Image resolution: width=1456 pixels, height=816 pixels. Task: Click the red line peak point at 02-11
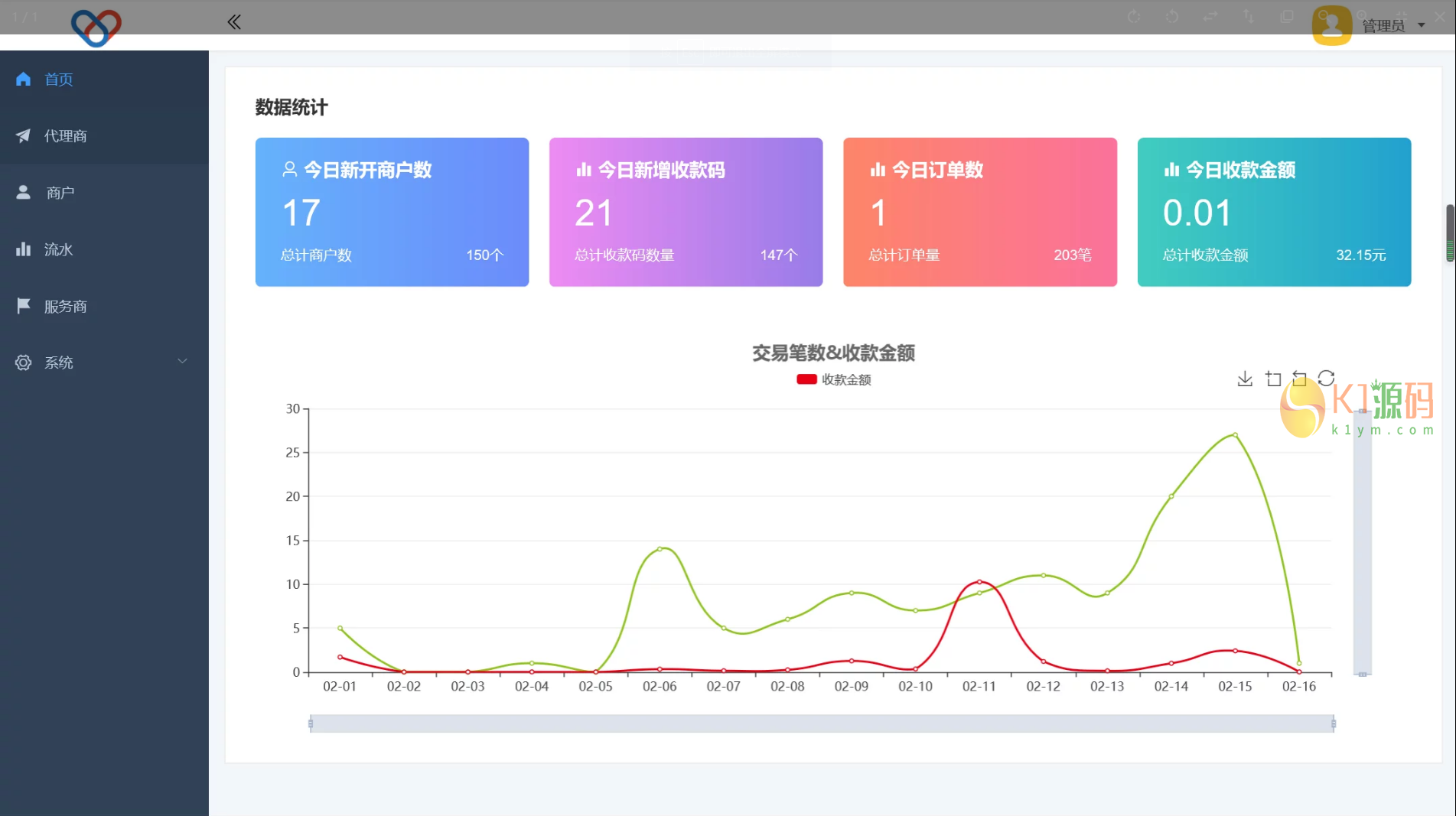[x=979, y=582]
